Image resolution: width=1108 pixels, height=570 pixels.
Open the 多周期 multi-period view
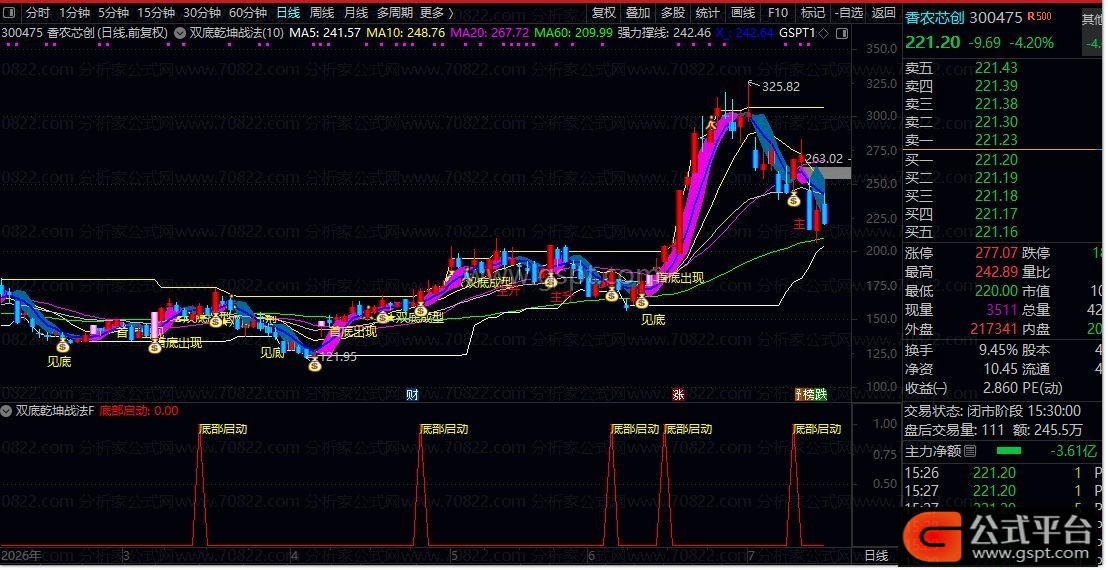[x=394, y=13]
